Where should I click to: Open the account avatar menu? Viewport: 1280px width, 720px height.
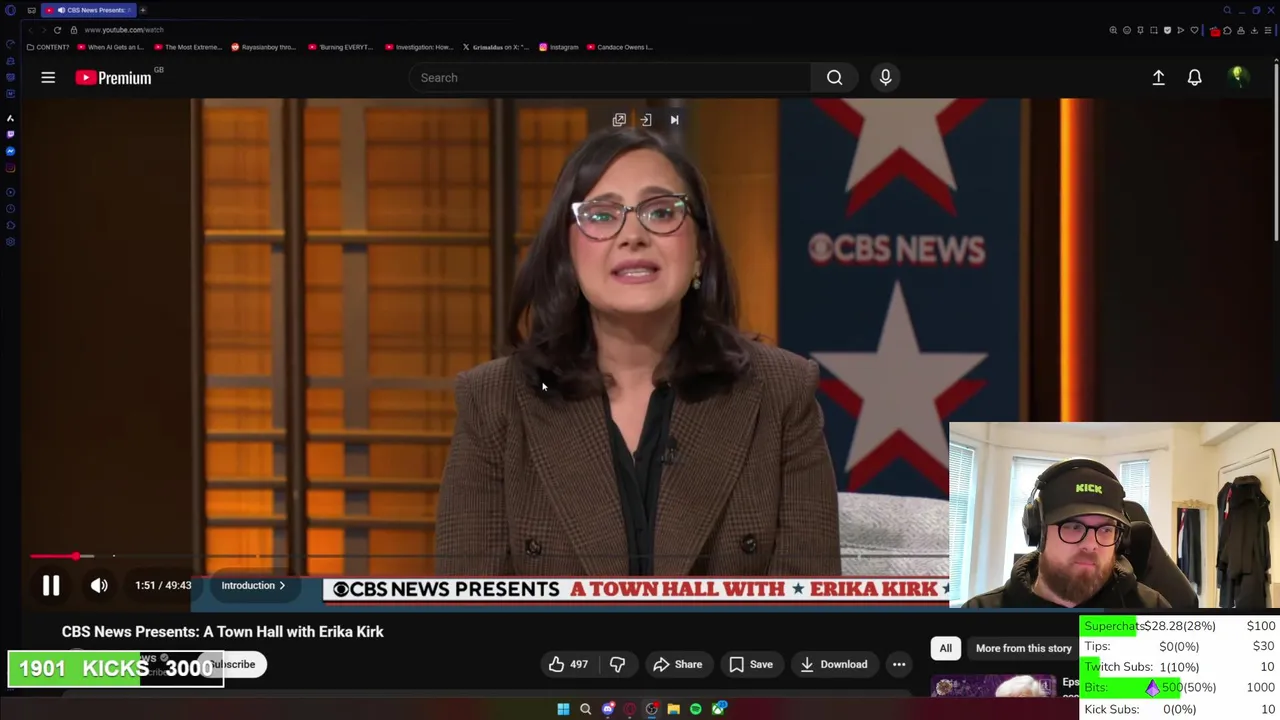pyautogui.click(x=1238, y=77)
